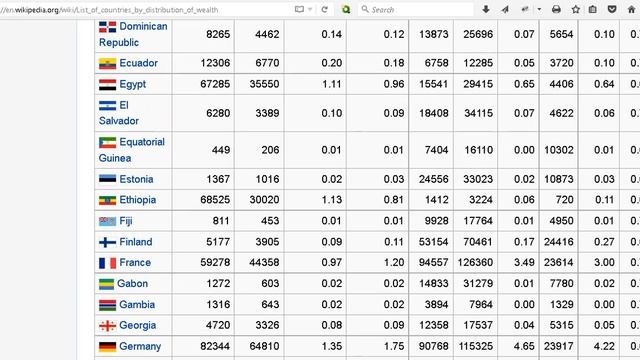Click the paper plane send icon
640x360 pixels.
[505, 9]
